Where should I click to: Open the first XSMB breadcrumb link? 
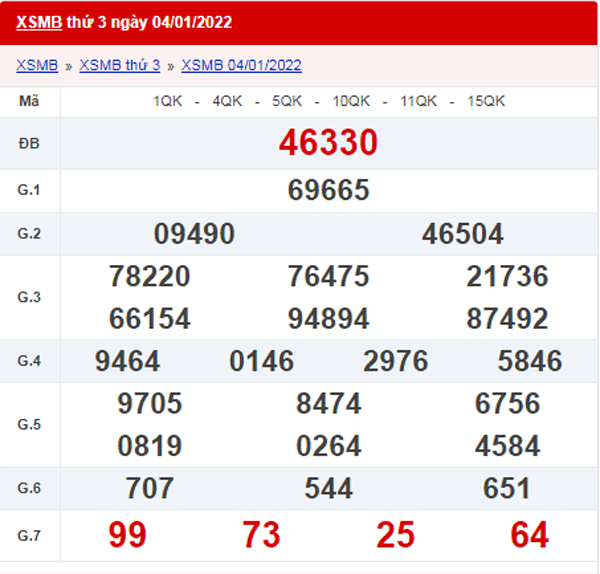[36, 66]
